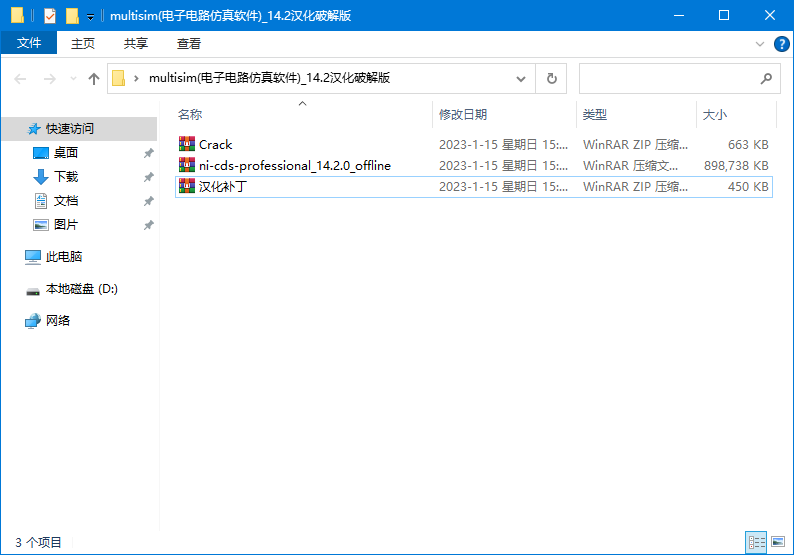794x555 pixels.
Task: Click the properties checkmark quick access icon
Action: tap(50, 16)
